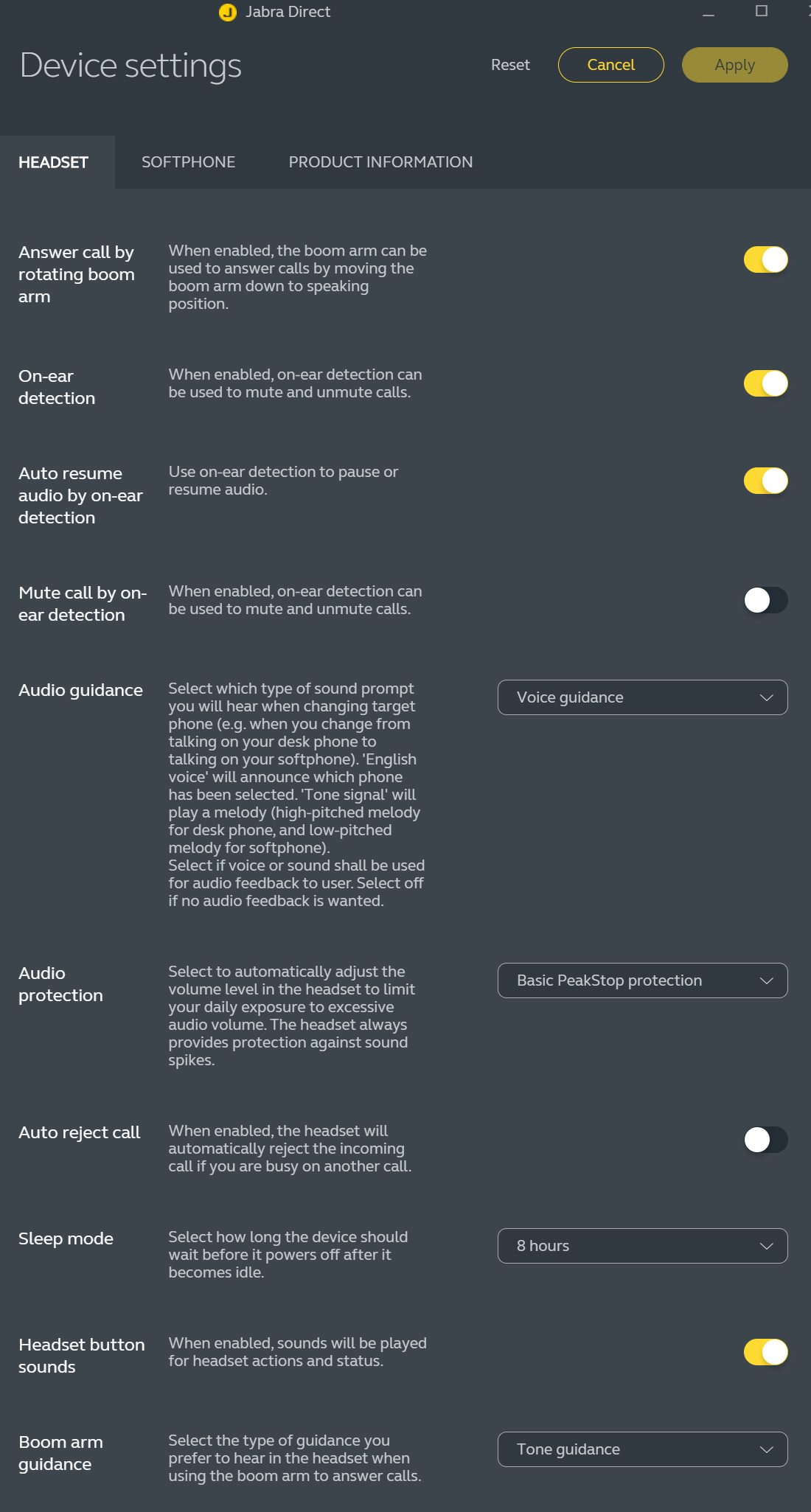Viewport: 811px width, 1512px height.
Task: Open the Voice guidance dropdown
Action: (642, 697)
